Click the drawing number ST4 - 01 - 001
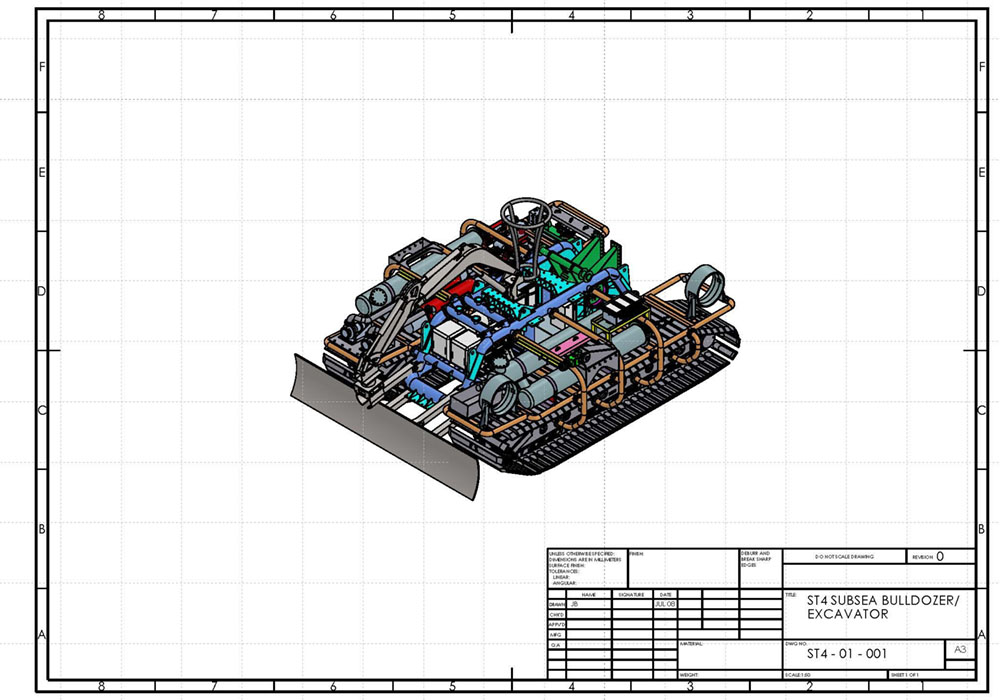 coord(847,653)
